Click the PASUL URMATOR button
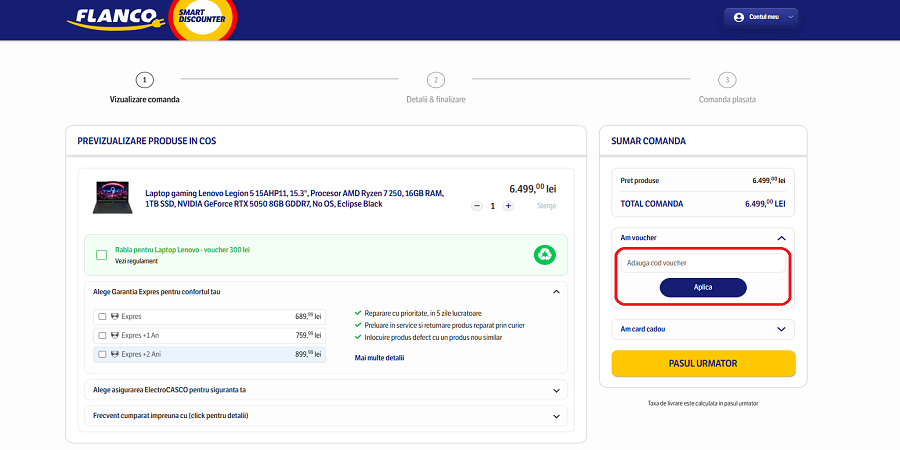 (x=703, y=363)
